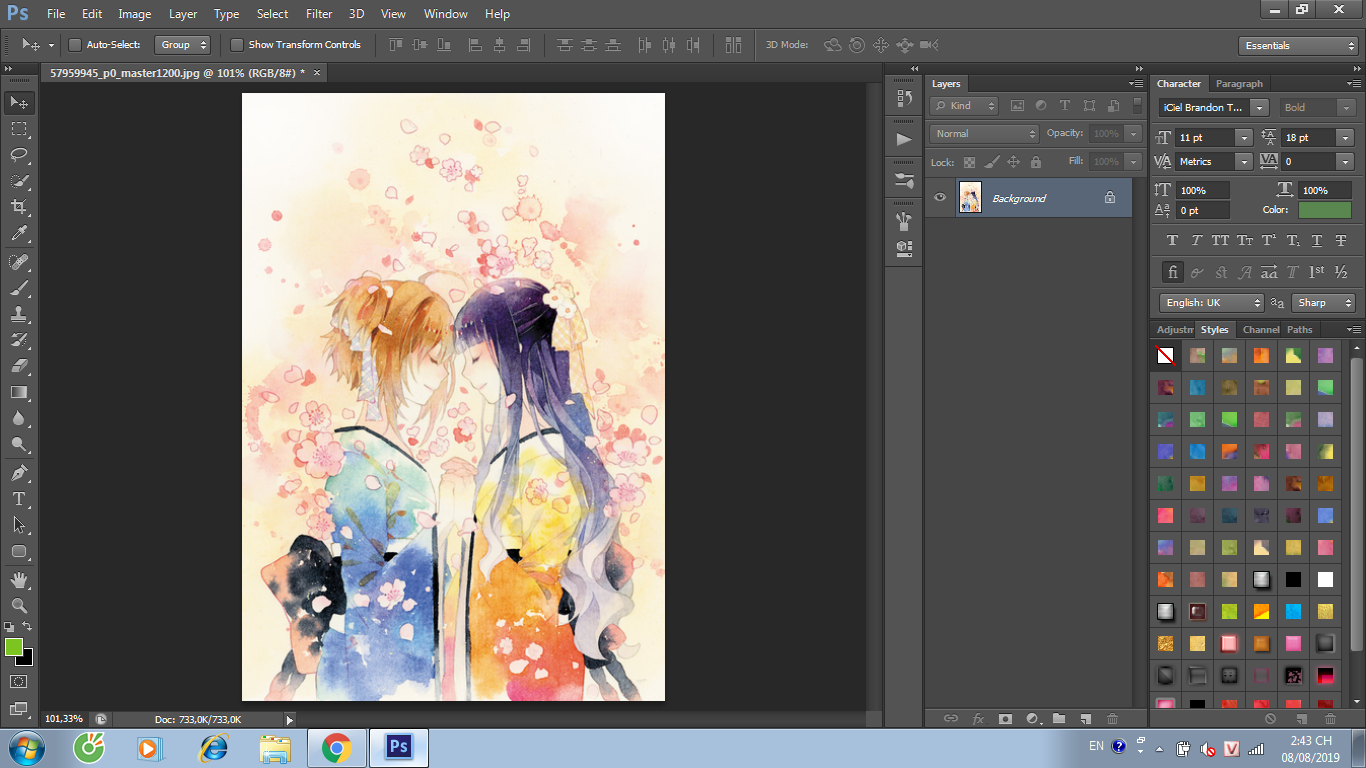Select the Zoom tool

click(19, 605)
